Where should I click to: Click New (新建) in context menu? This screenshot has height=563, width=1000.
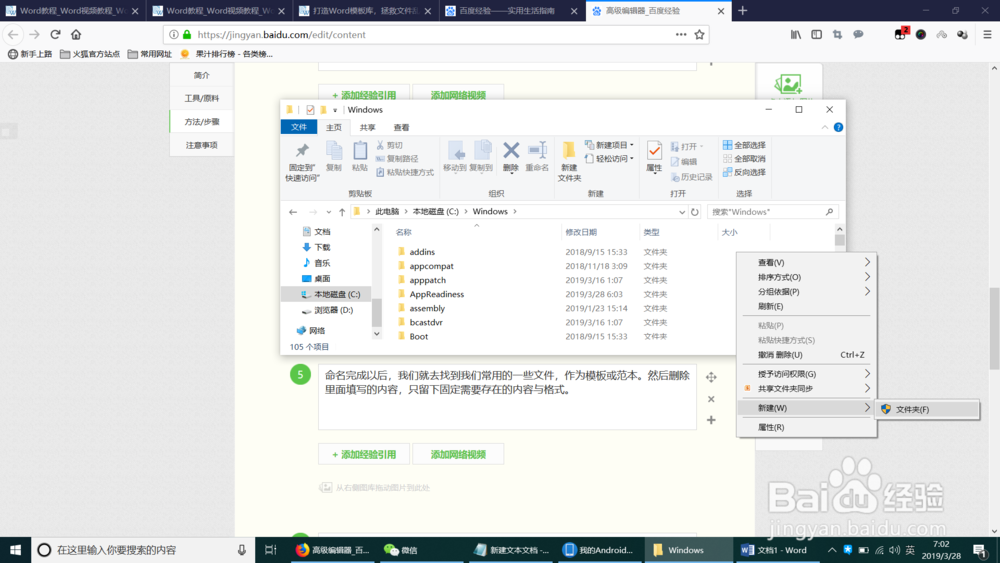tap(807, 408)
